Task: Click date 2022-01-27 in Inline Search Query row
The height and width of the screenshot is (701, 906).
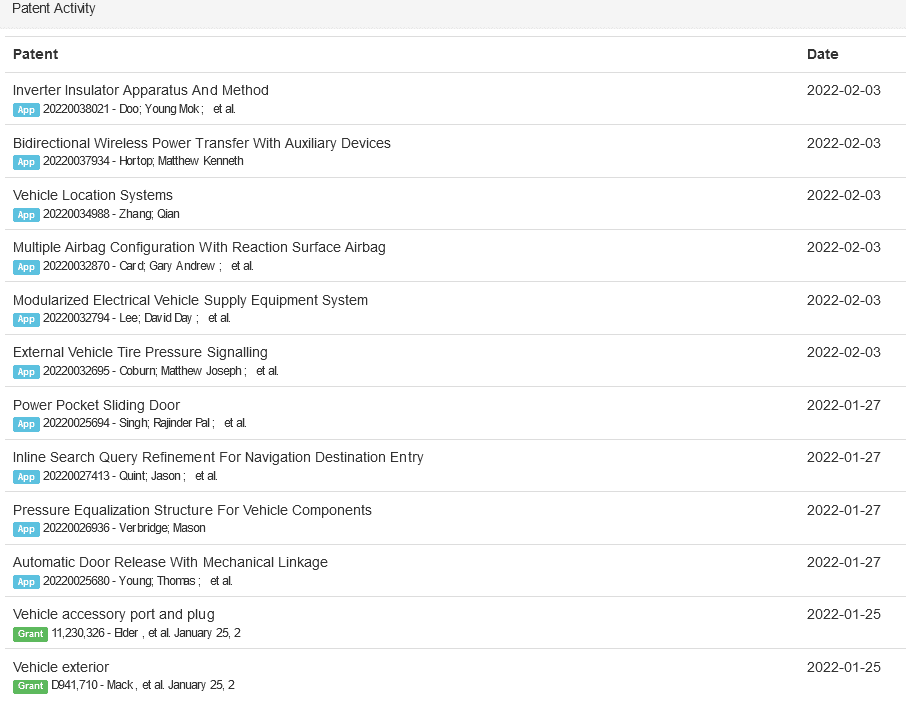Action: [x=844, y=457]
